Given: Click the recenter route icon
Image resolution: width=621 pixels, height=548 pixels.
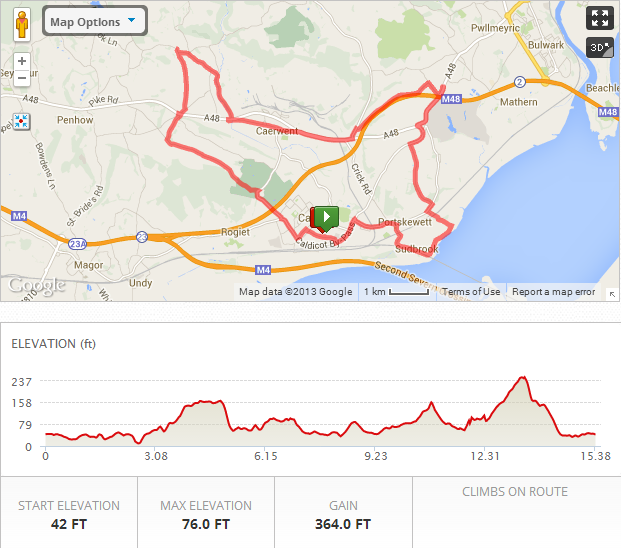Looking at the screenshot, I should (x=21, y=122).
